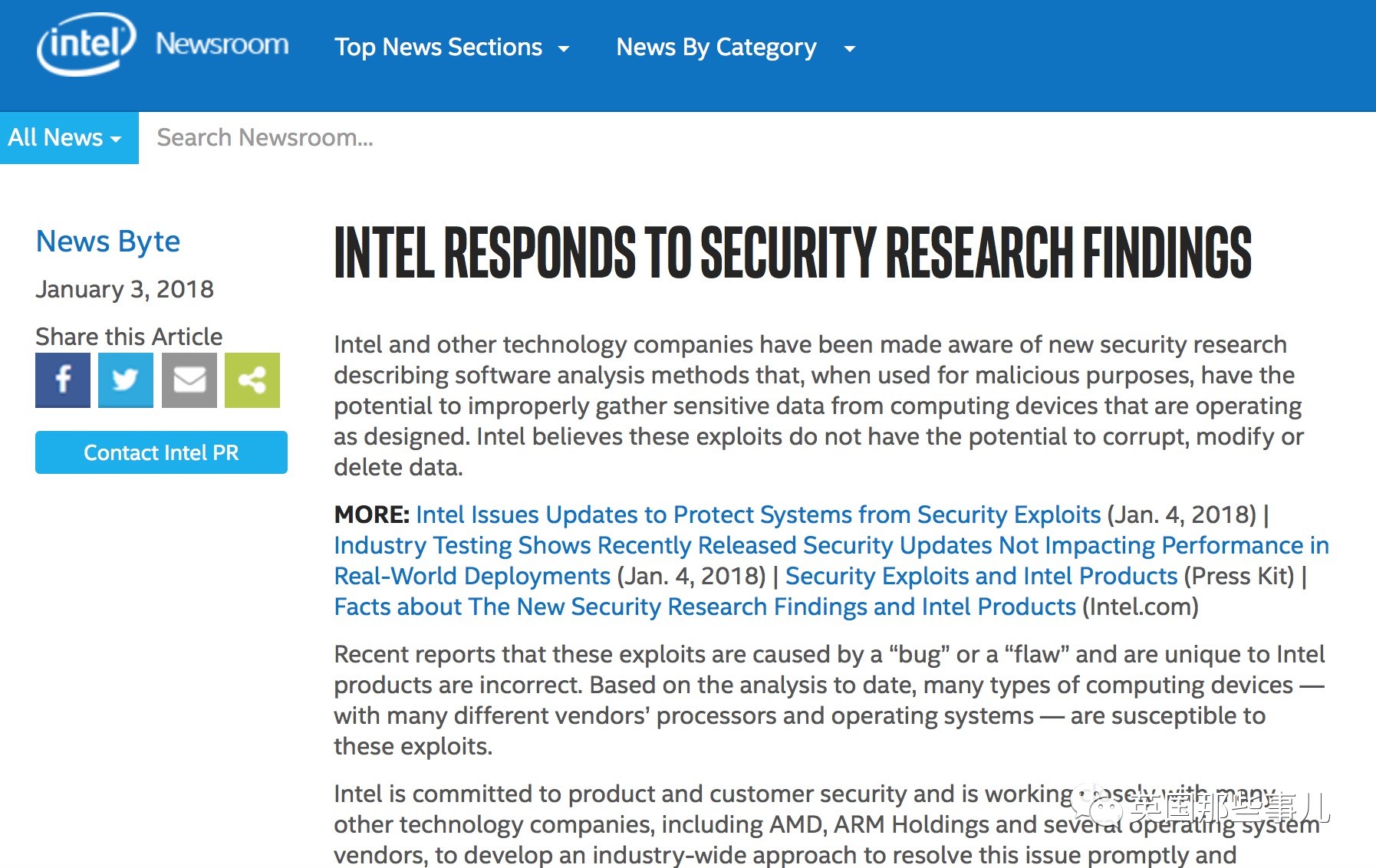Expand the News By Category dropdown
The width and height of the screenshot is (1376, 868).
(x=716, y=48)
